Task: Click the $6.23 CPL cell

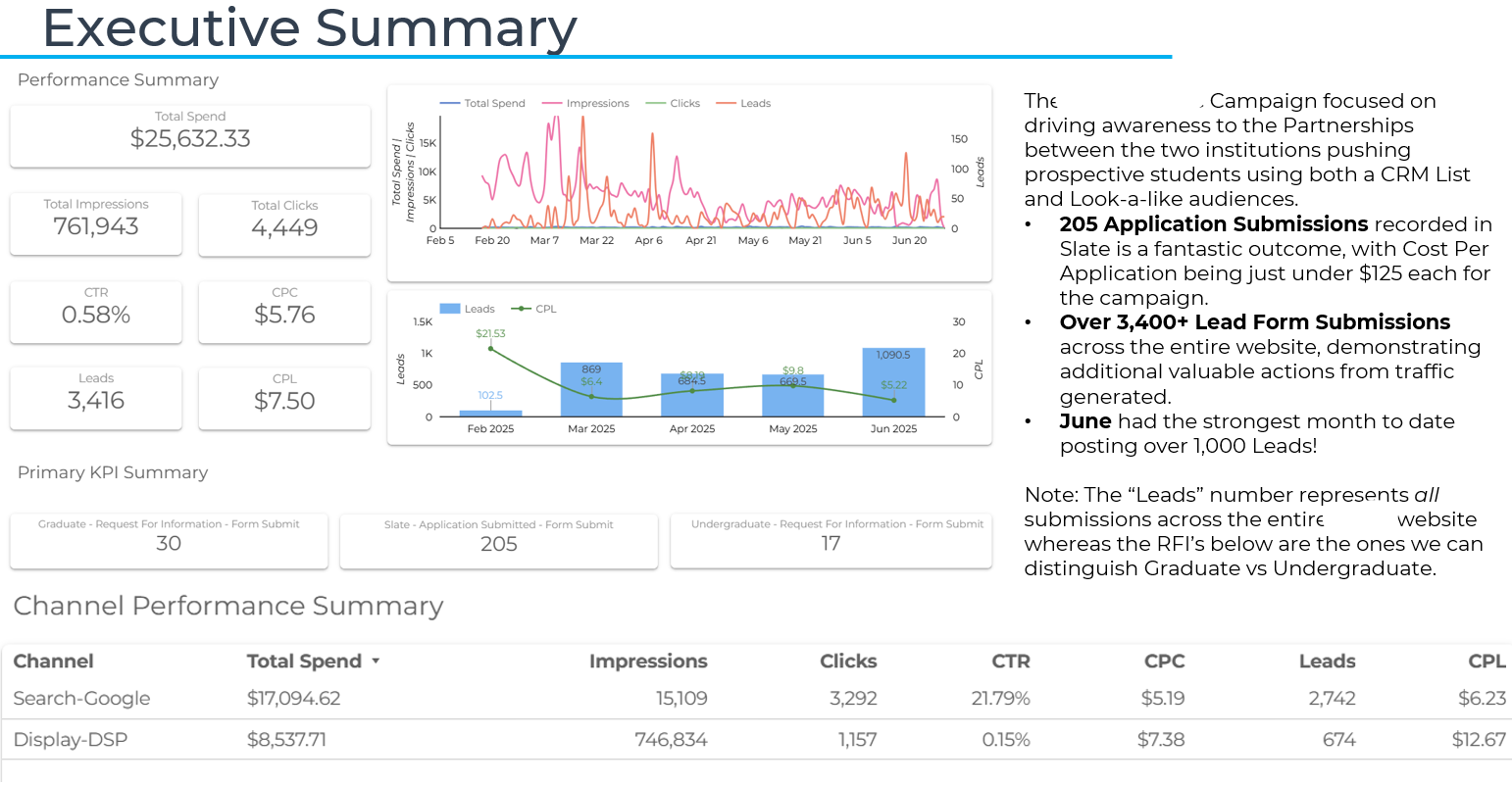Action: coord(1482,699)
